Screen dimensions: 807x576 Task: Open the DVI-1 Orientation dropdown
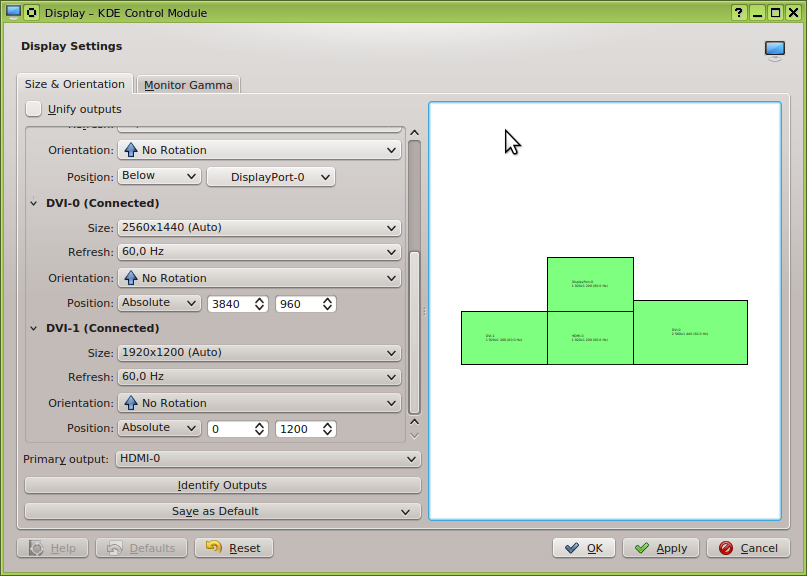(259, 403)
